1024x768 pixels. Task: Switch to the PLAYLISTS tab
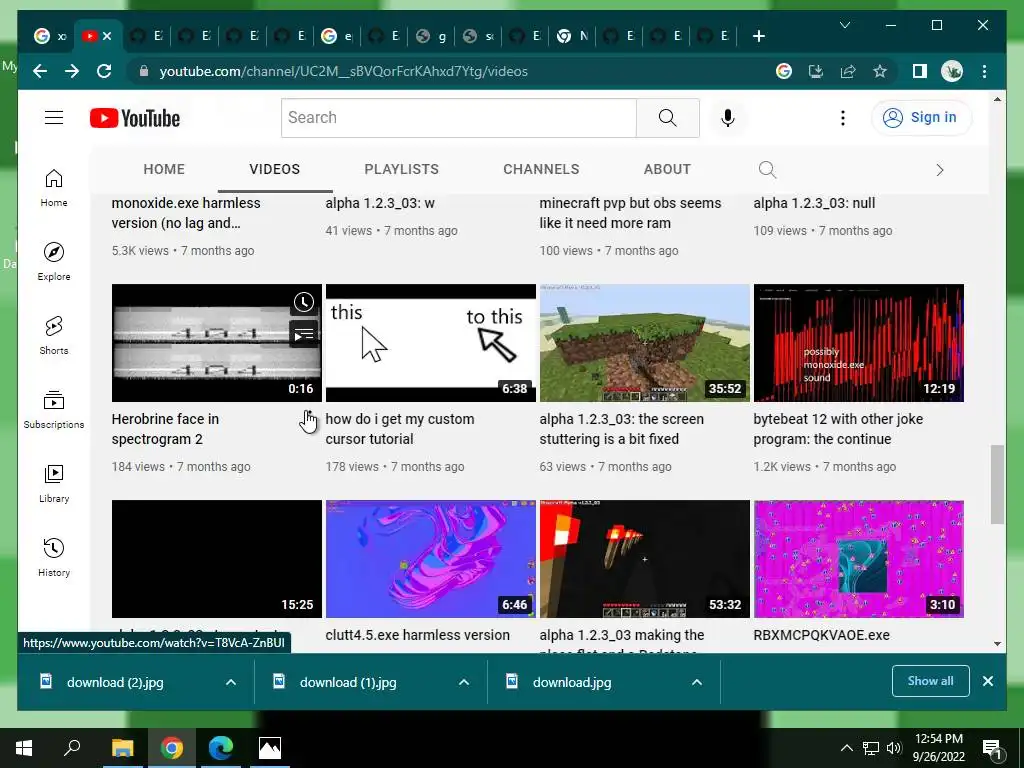(402, 169)
